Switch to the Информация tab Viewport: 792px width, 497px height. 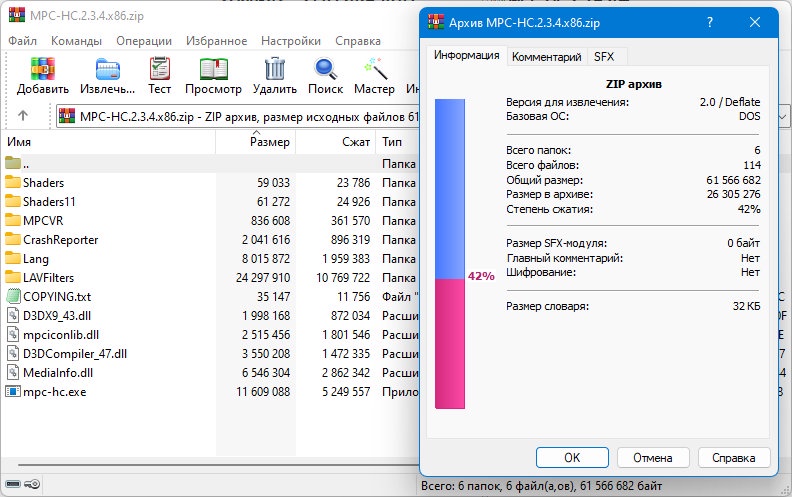click(467, 56)
